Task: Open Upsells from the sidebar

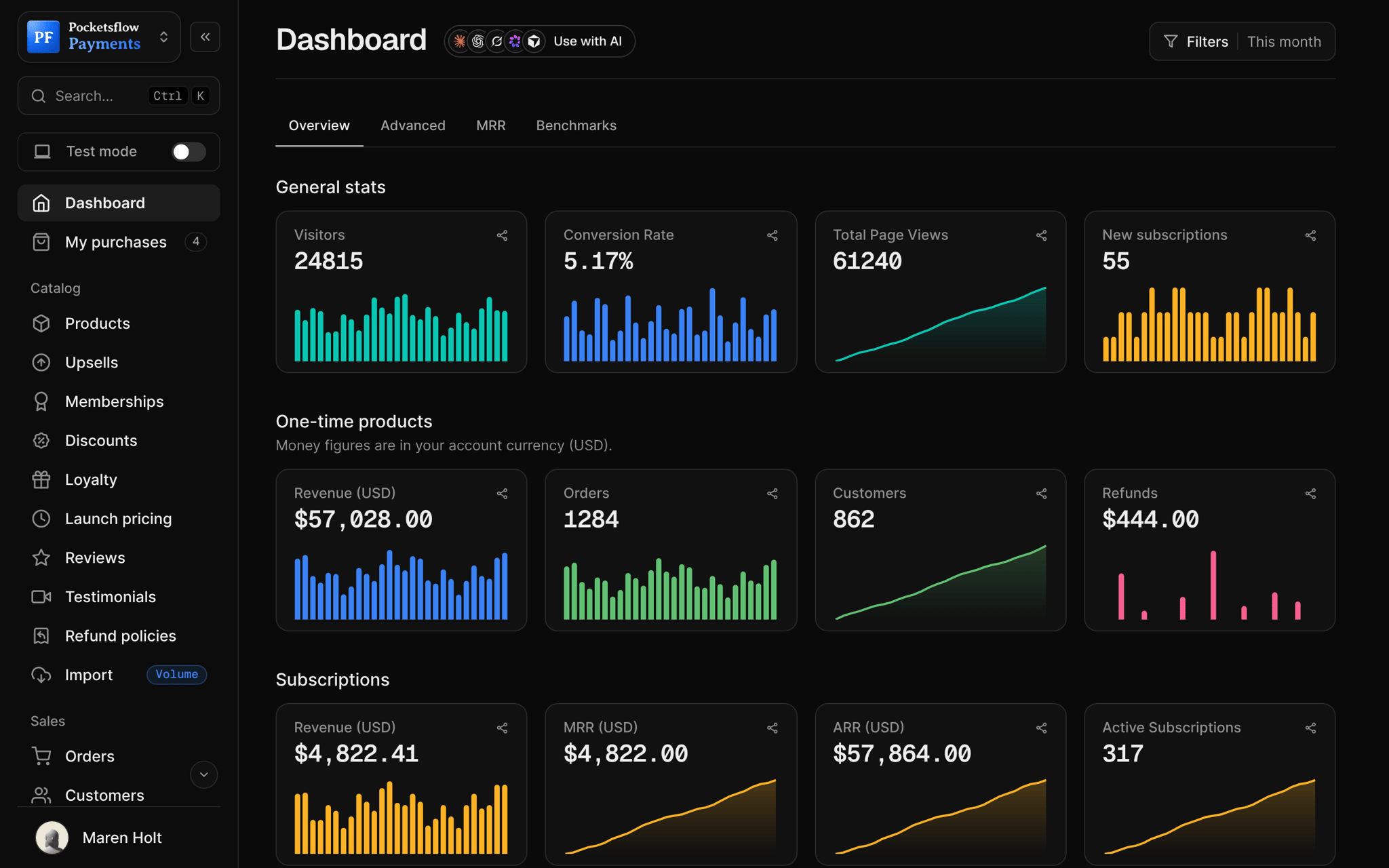Action: click(x=119, y=363)
